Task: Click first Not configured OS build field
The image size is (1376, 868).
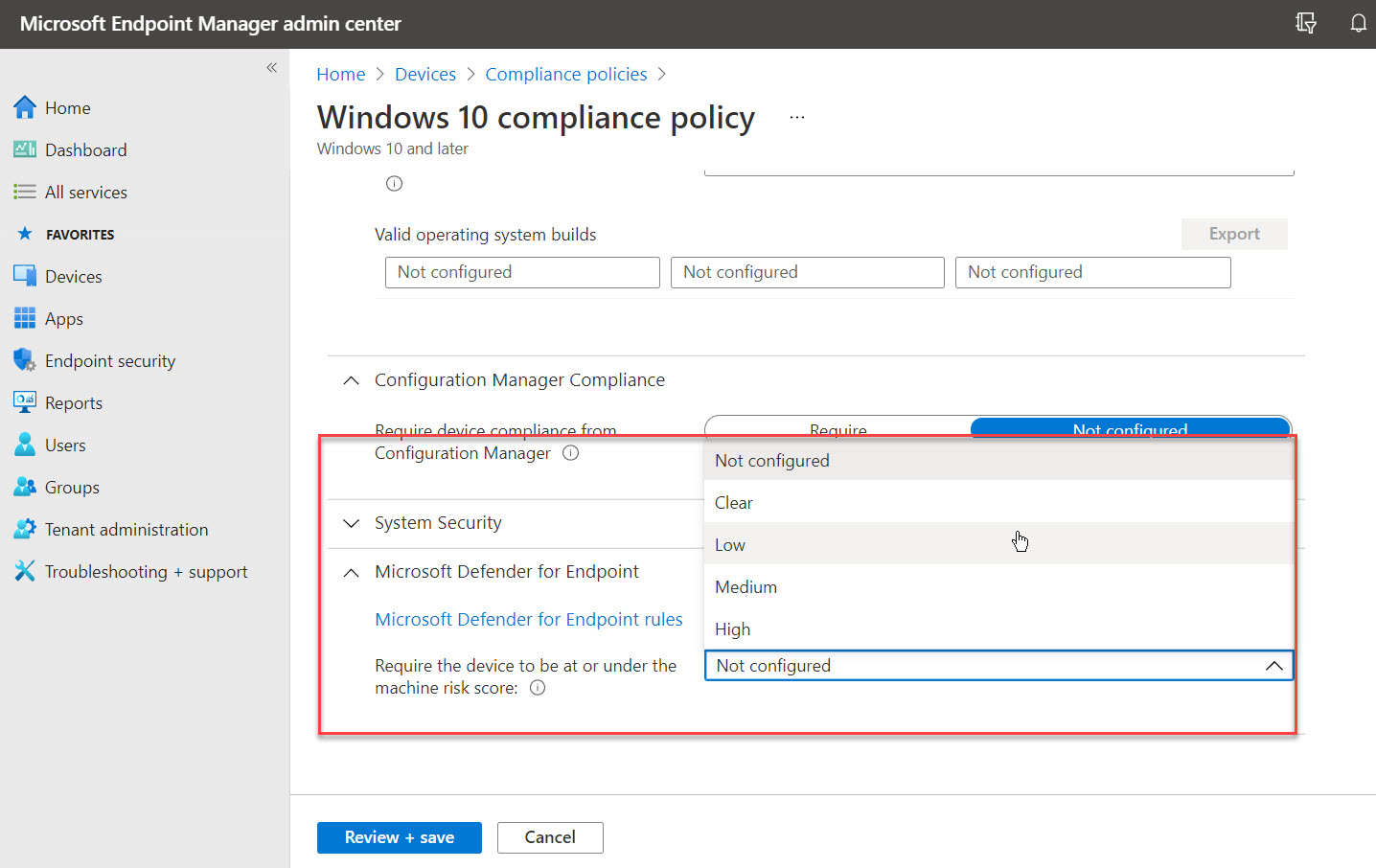Action: [522, 272]
